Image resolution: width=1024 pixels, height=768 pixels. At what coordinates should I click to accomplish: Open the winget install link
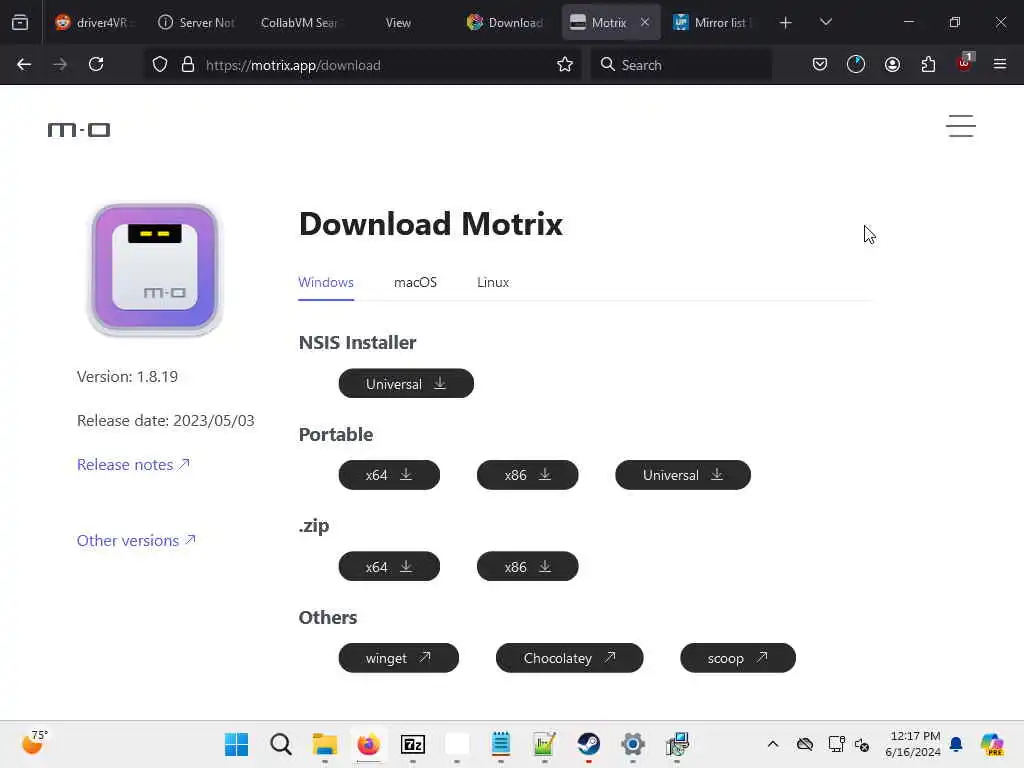[x=398, y=658]
